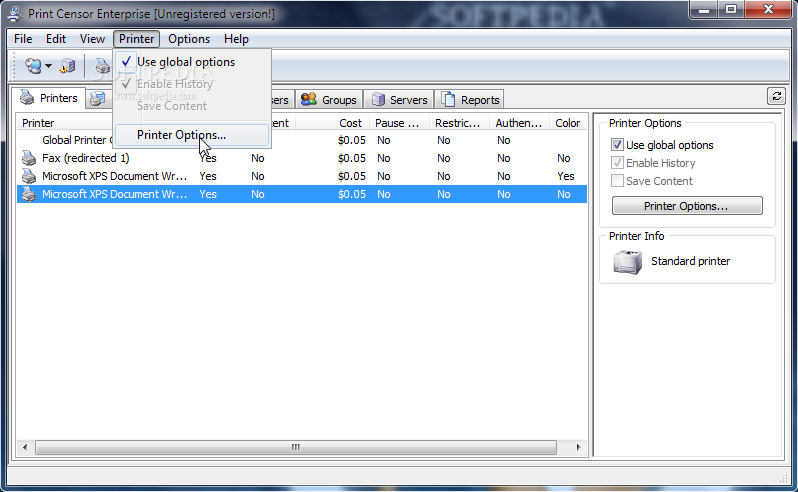
Task: Select the Fax (redirected 1) printer row
Action: [x=302, y=158]
